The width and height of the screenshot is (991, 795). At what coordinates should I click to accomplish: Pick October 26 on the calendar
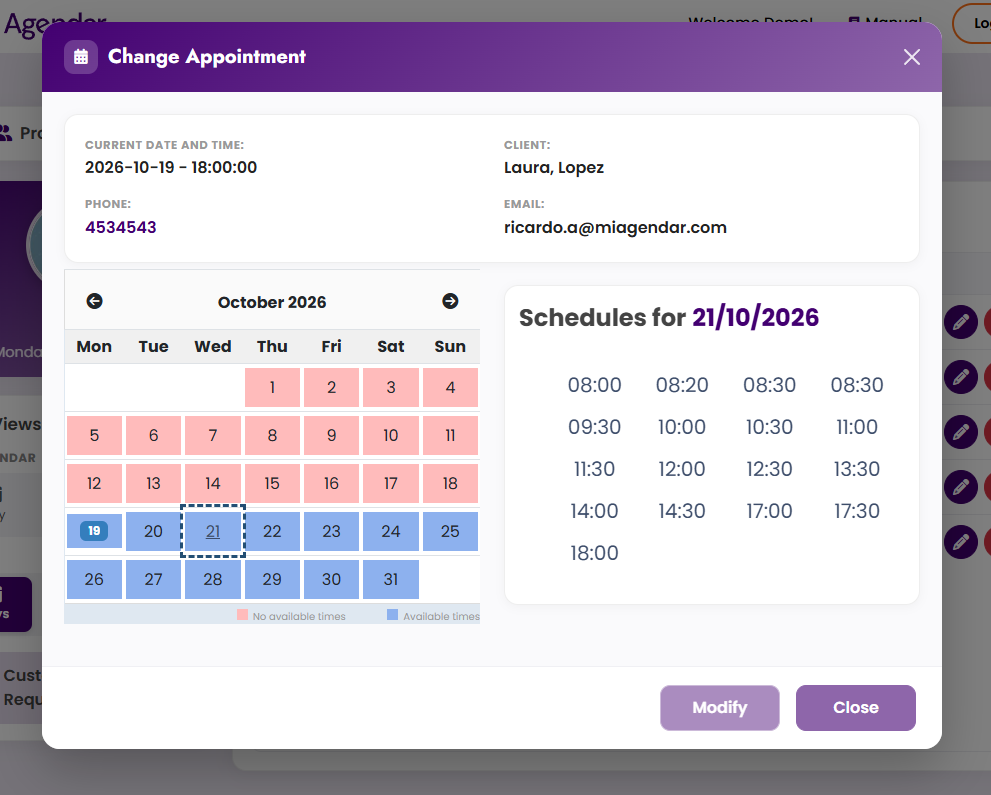(x=94, y=580)
